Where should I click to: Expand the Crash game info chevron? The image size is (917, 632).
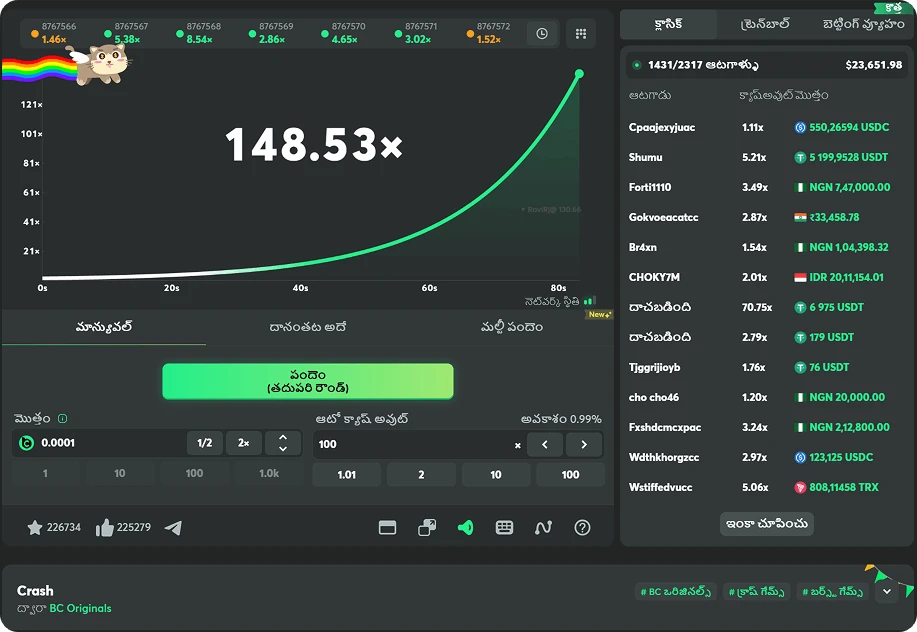click(x=886, y=592)
